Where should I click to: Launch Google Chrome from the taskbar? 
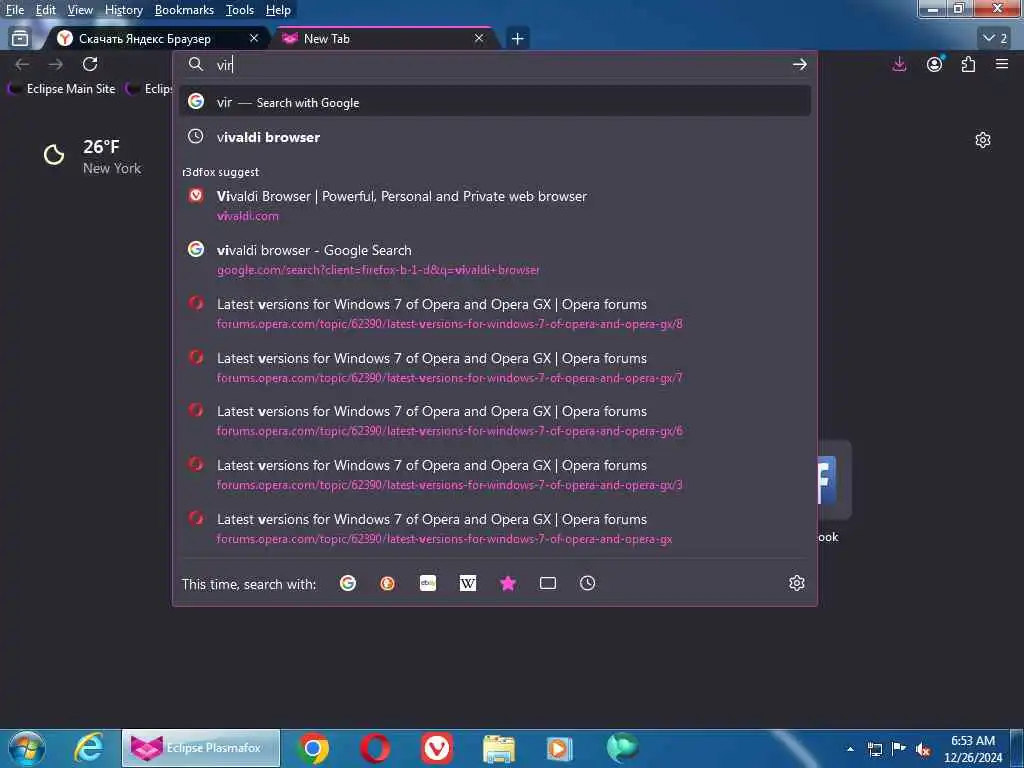pyautogui.click(x=313, y=748)
